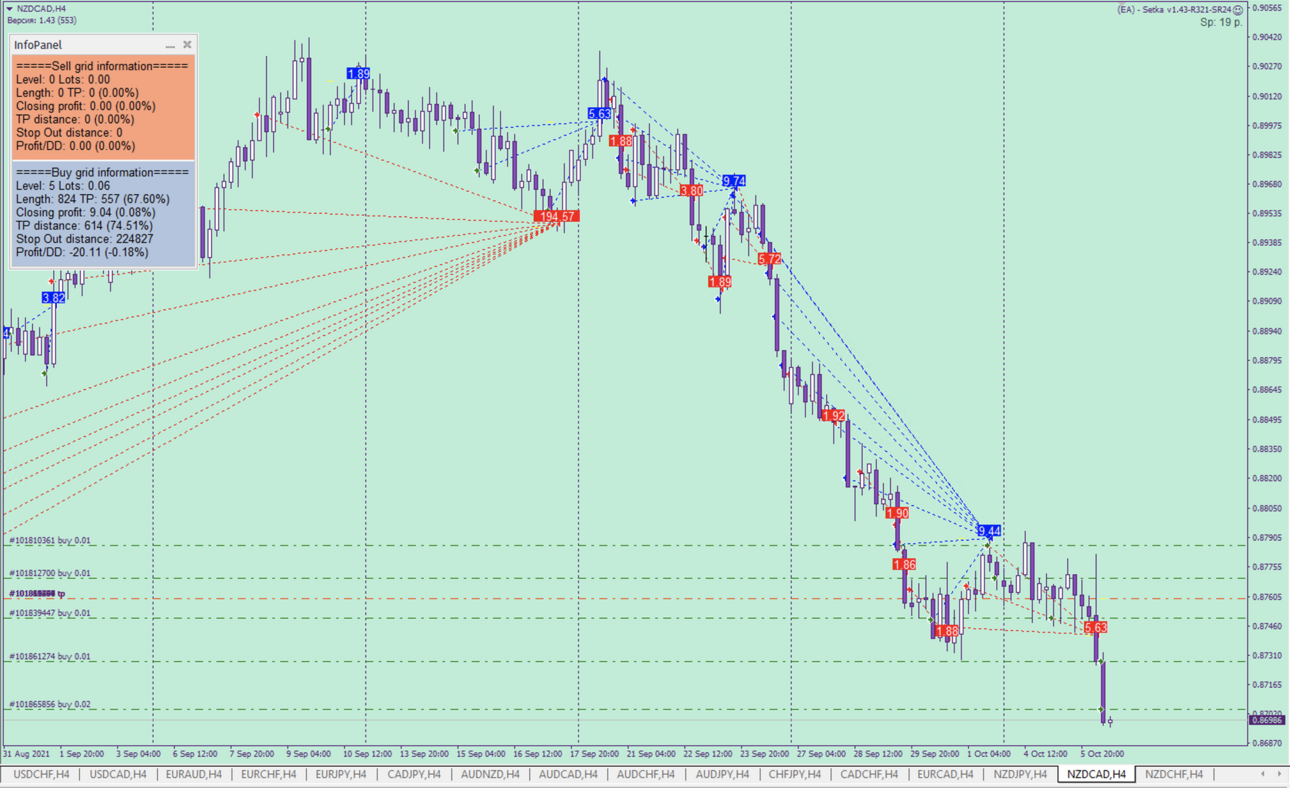This screenshot has height=788, width=1290.
Task: Select order line #101810361 buy 0.01
Action: (x=50, y=540)
